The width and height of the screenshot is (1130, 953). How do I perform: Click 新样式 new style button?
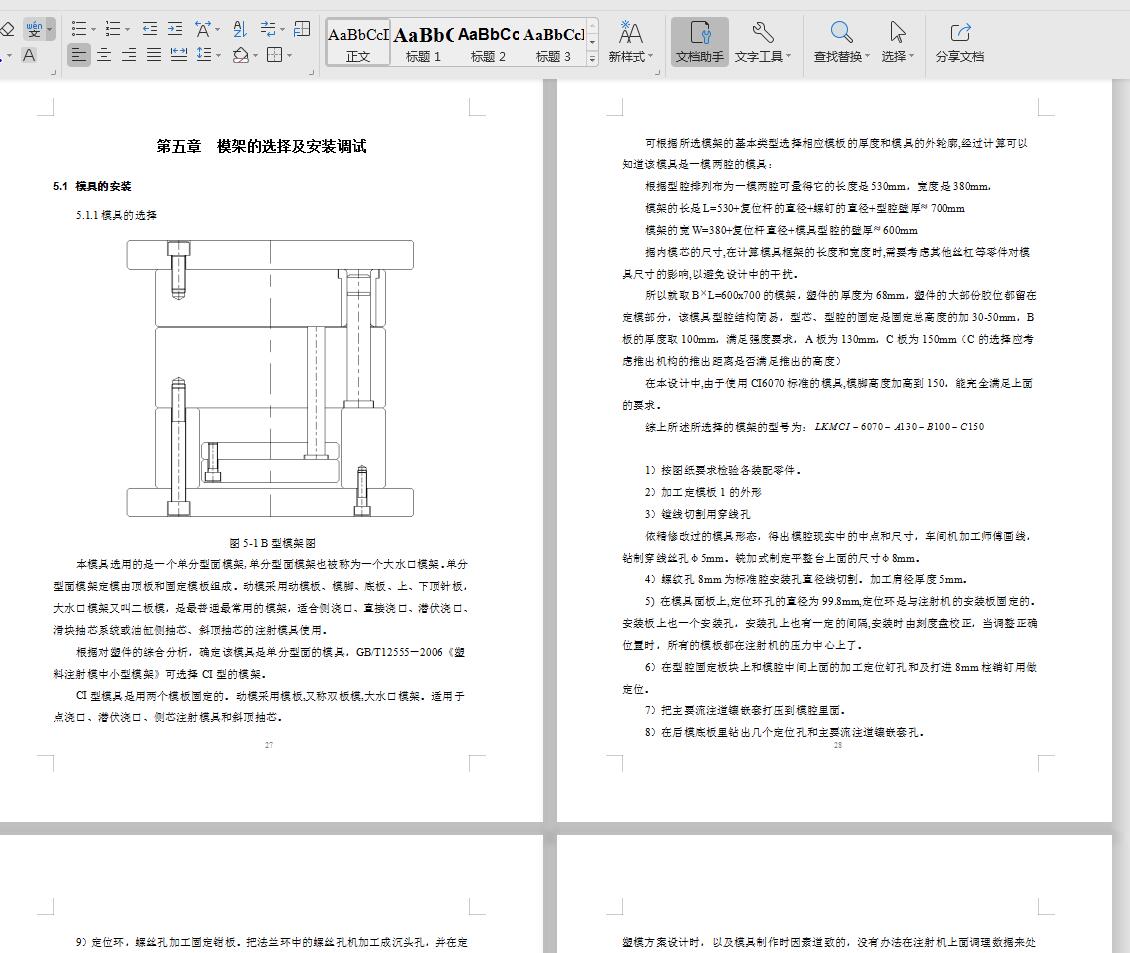(631, 43)
